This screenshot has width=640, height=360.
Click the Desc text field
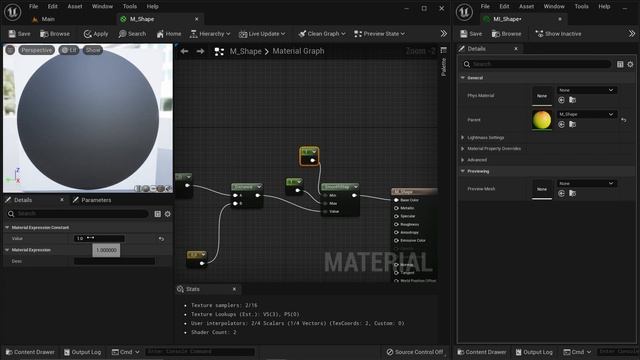[114, 261]
